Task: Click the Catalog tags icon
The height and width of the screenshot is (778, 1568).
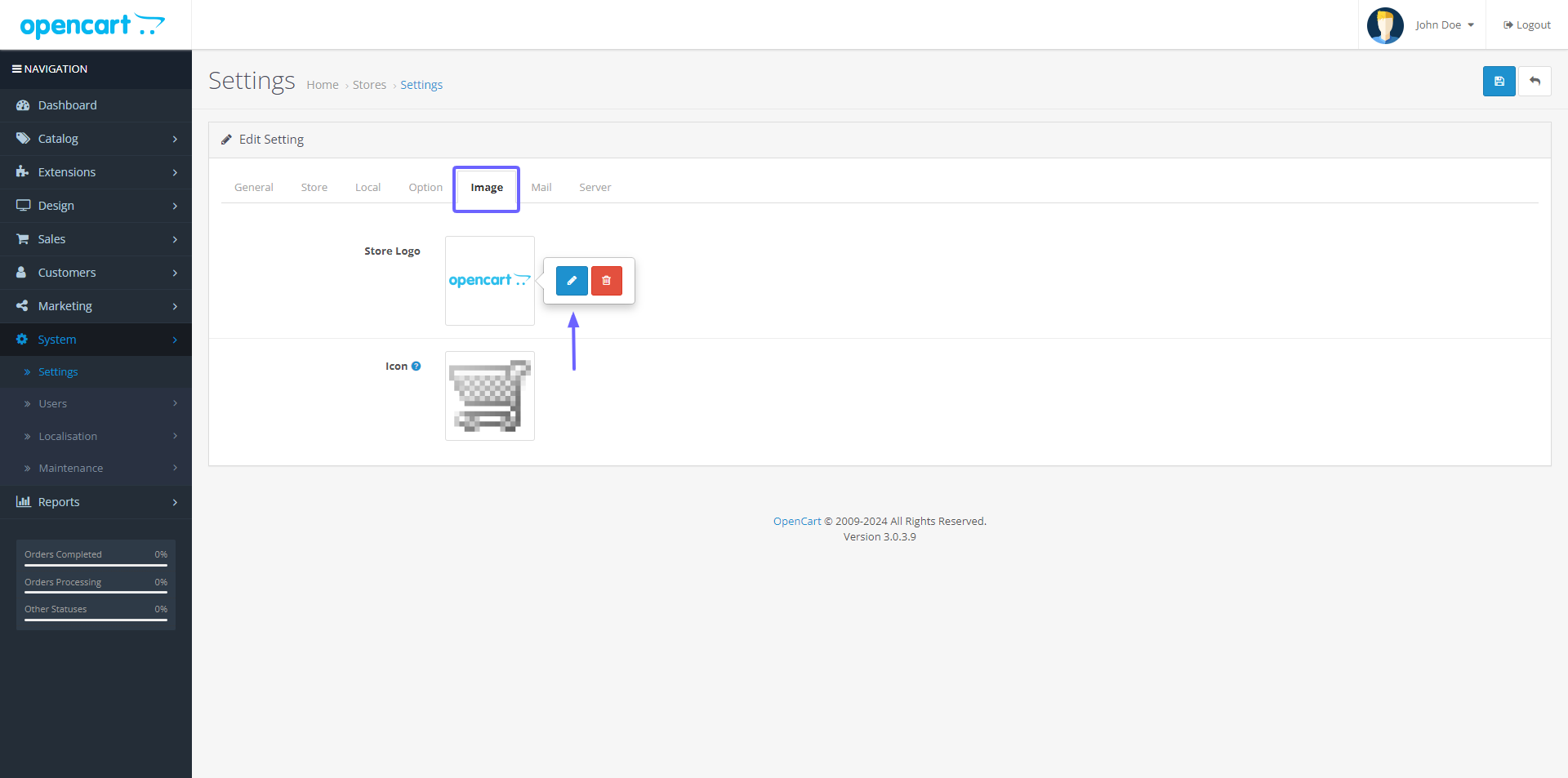Action: click(x=23, y=139)
